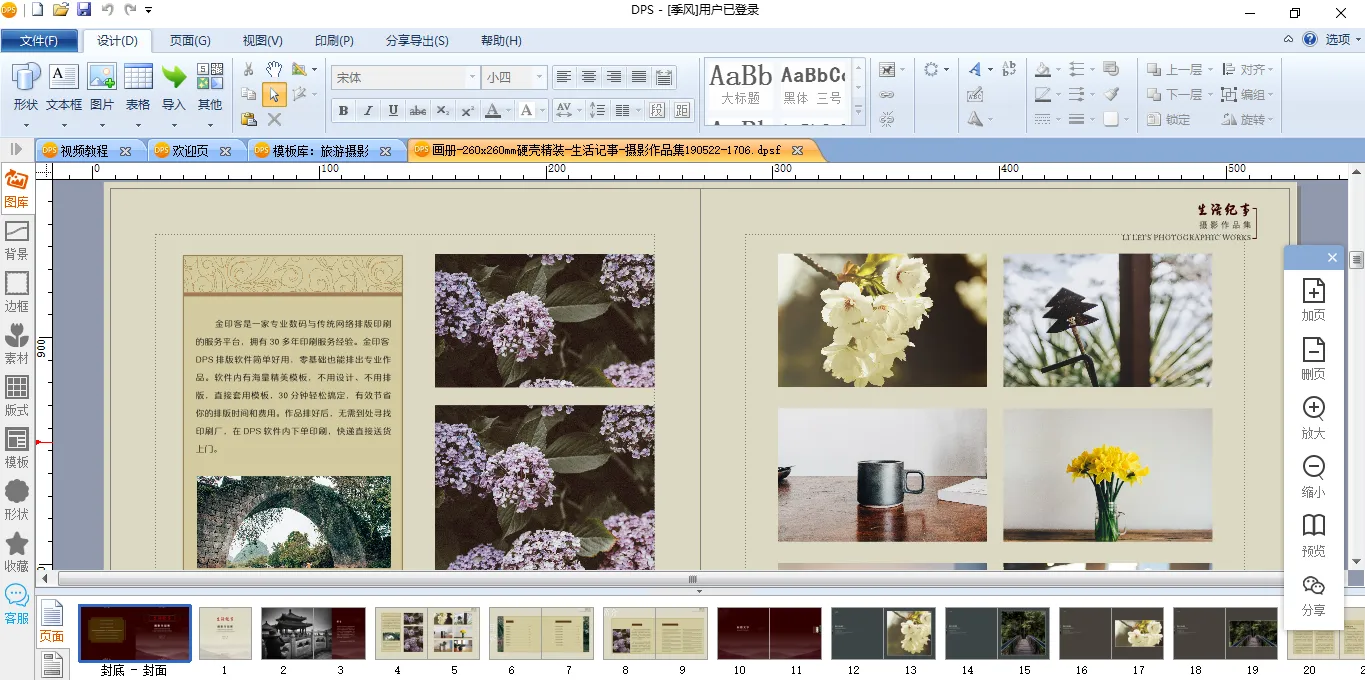Switch to the 页面(G) ribbon tab
1365x680 pixels.
point(190,41)
